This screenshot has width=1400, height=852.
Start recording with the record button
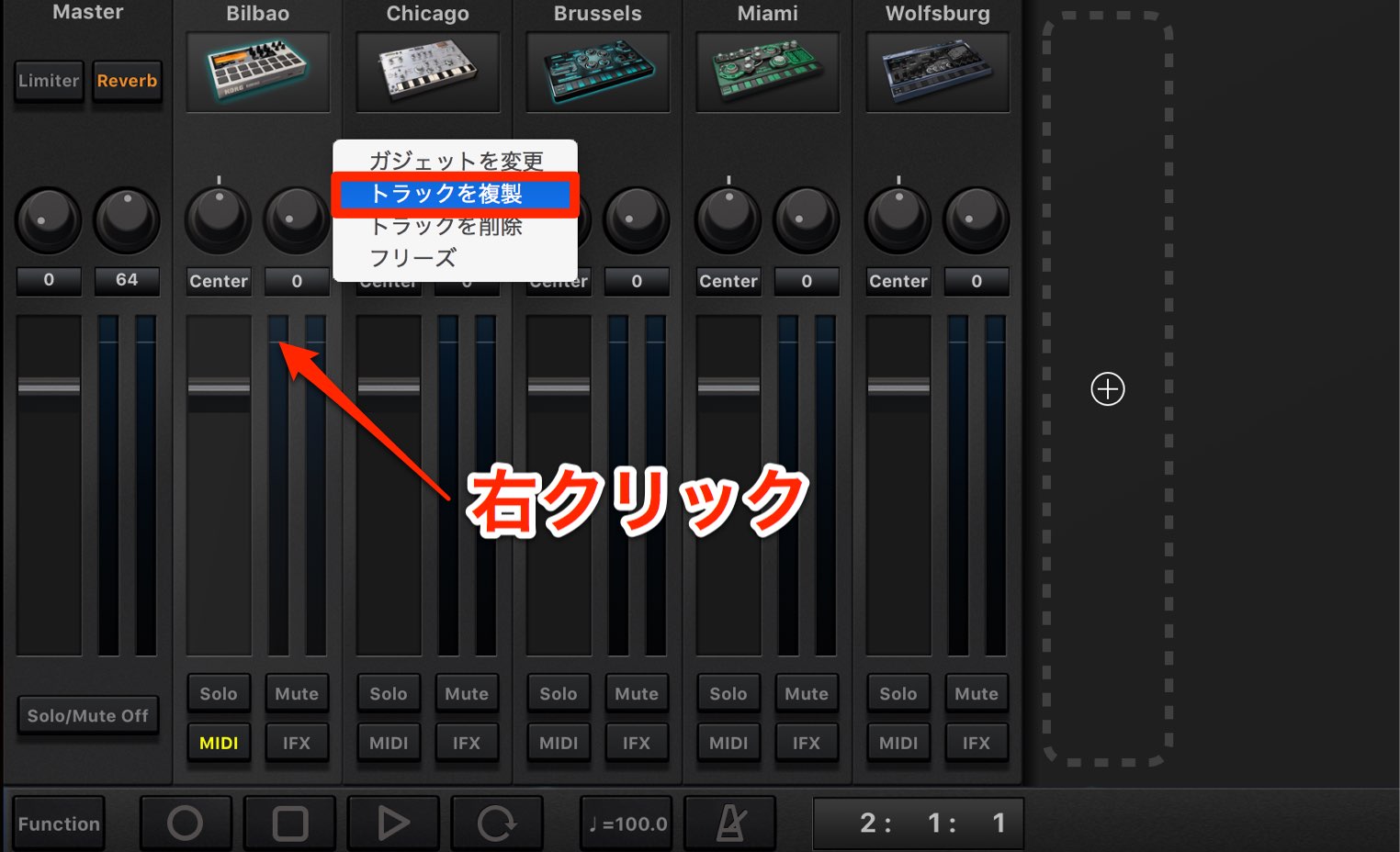tap(185, 824)
